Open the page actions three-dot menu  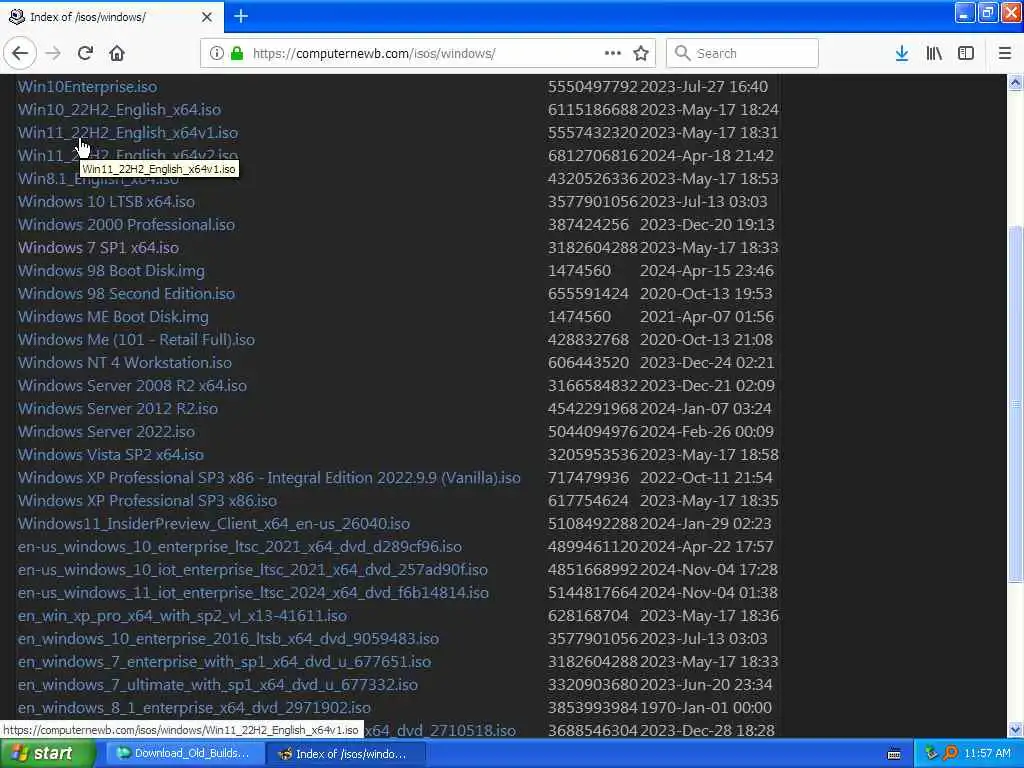613,54
